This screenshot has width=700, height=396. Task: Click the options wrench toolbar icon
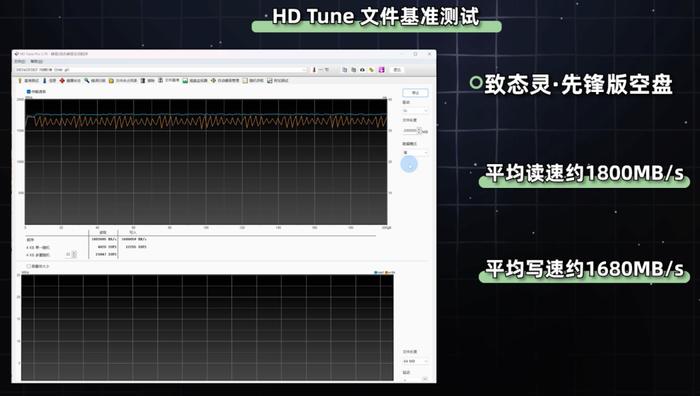tap(371, 70)
